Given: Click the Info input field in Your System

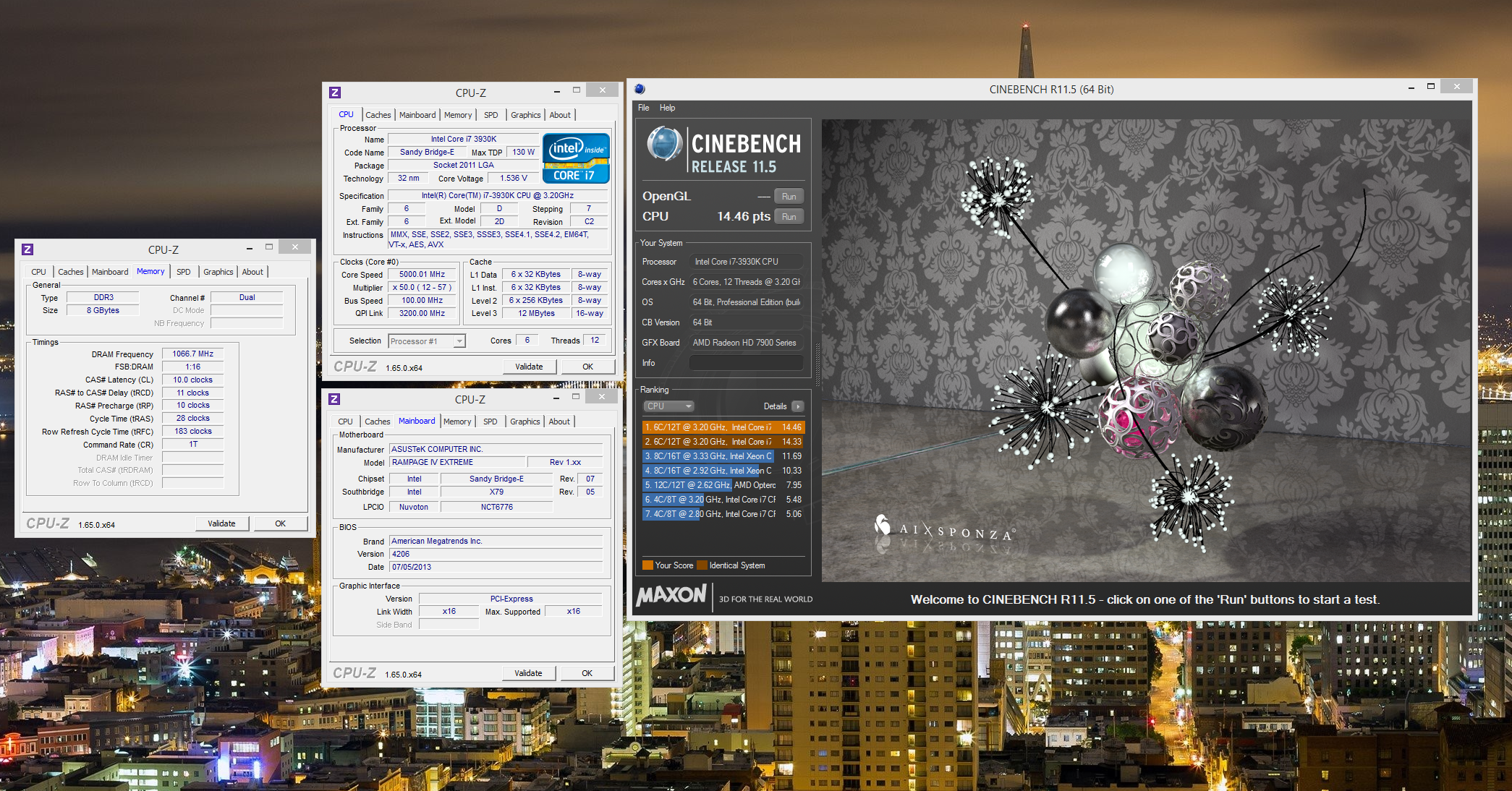Looking at the screenshot, I should 746,363.
